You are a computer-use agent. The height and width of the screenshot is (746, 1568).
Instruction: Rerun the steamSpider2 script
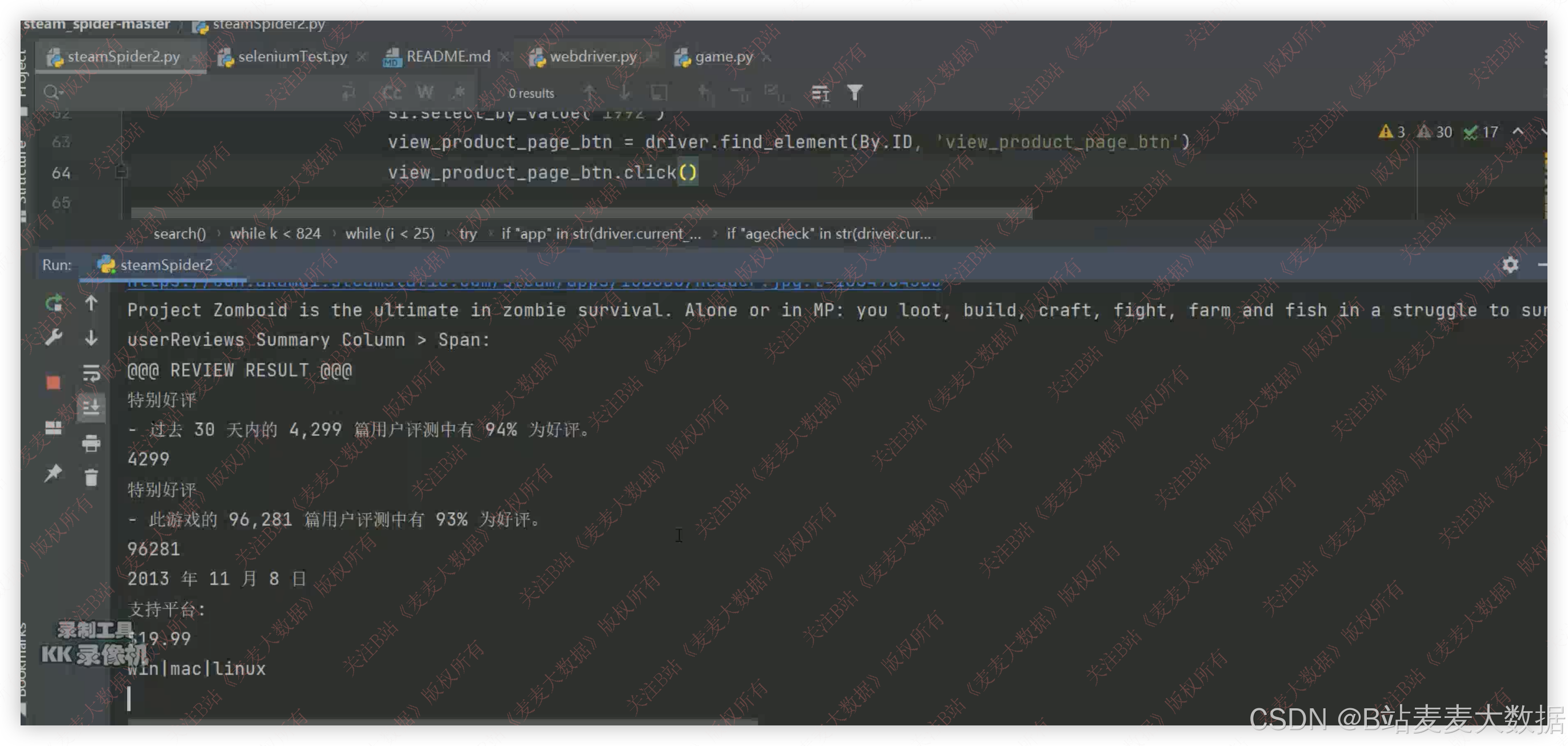tap(54, 303)
